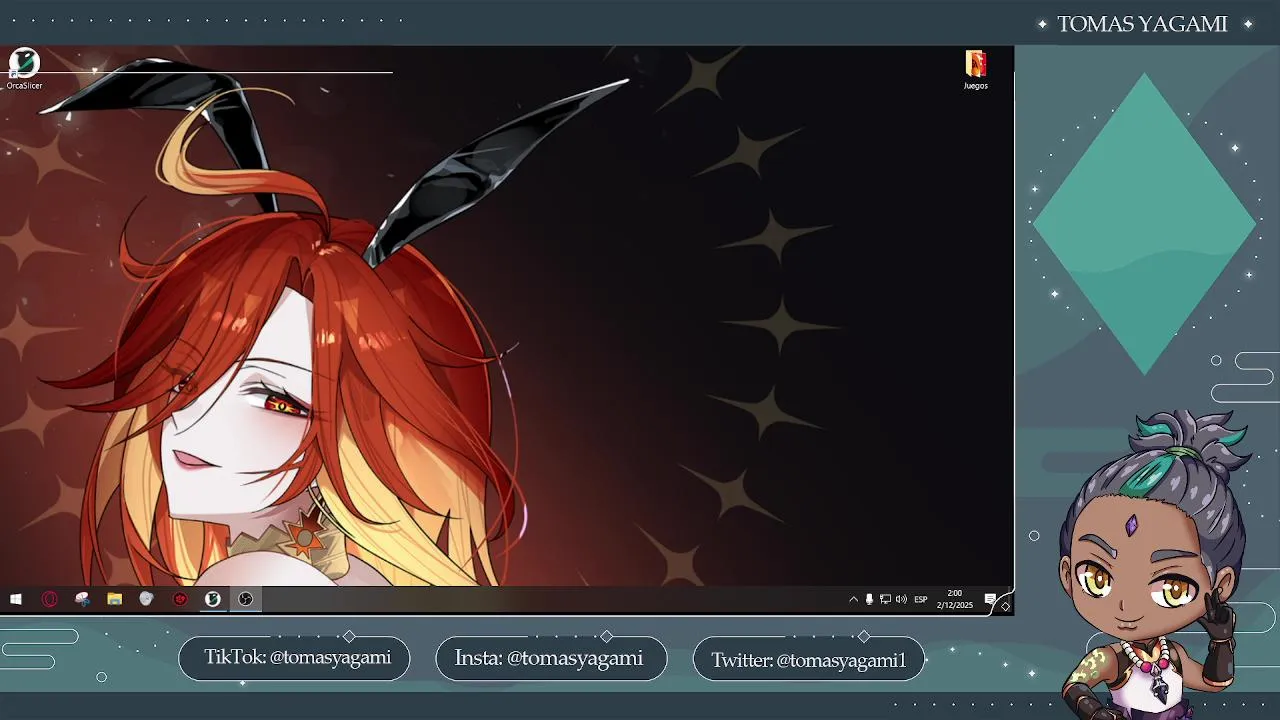The image size is (1280, 720).
Task: Switch to OBS Studio in the taskbar
Action: (245, 599)
